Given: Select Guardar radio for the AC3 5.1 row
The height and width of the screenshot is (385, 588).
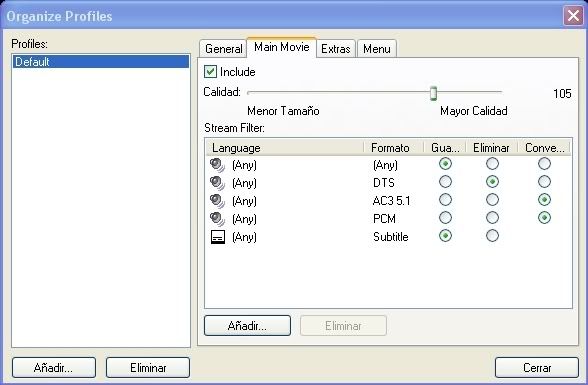Looking at the screenshot, I should (445, 200).
